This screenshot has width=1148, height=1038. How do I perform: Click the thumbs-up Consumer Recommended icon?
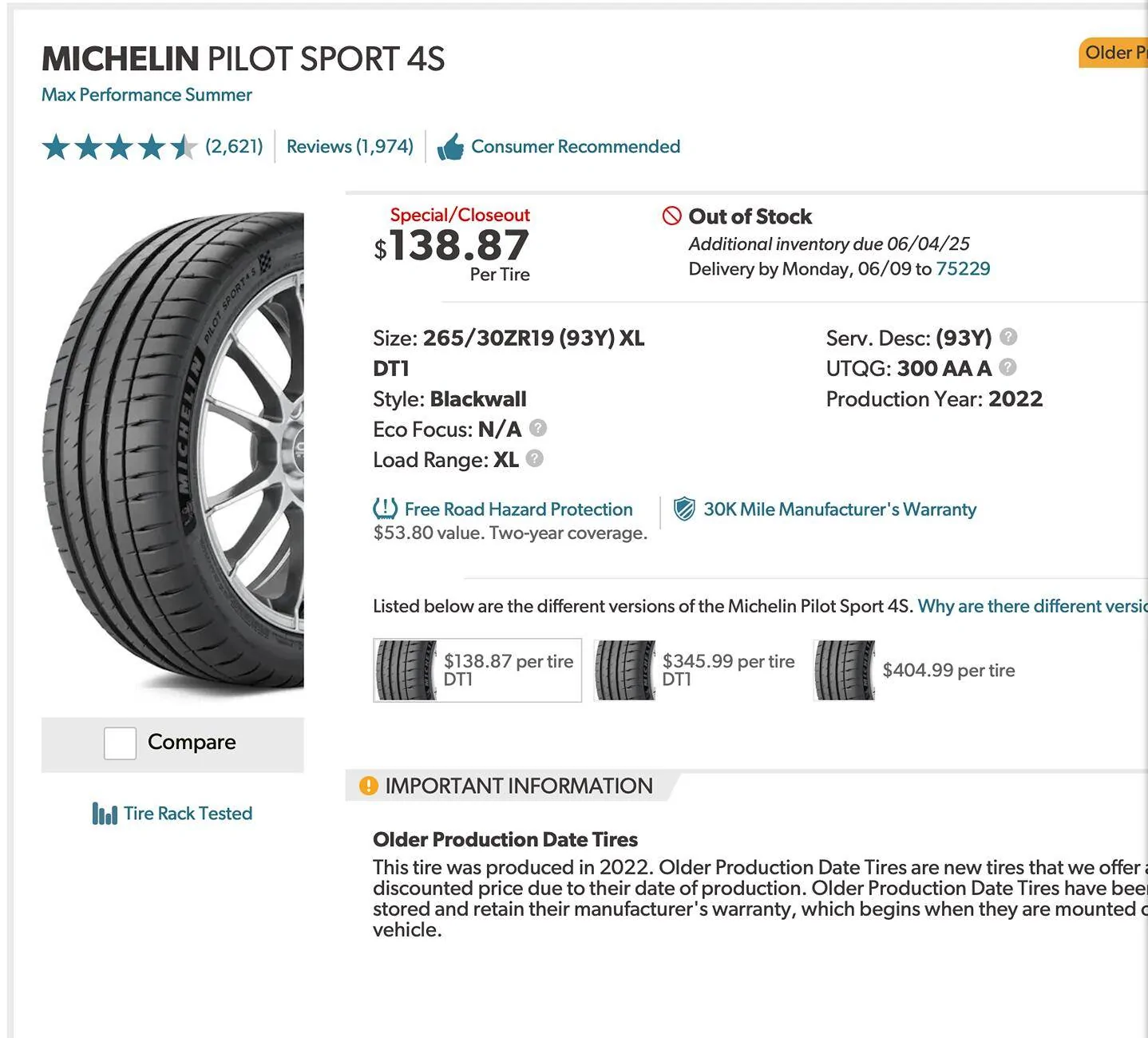point(450,147)
